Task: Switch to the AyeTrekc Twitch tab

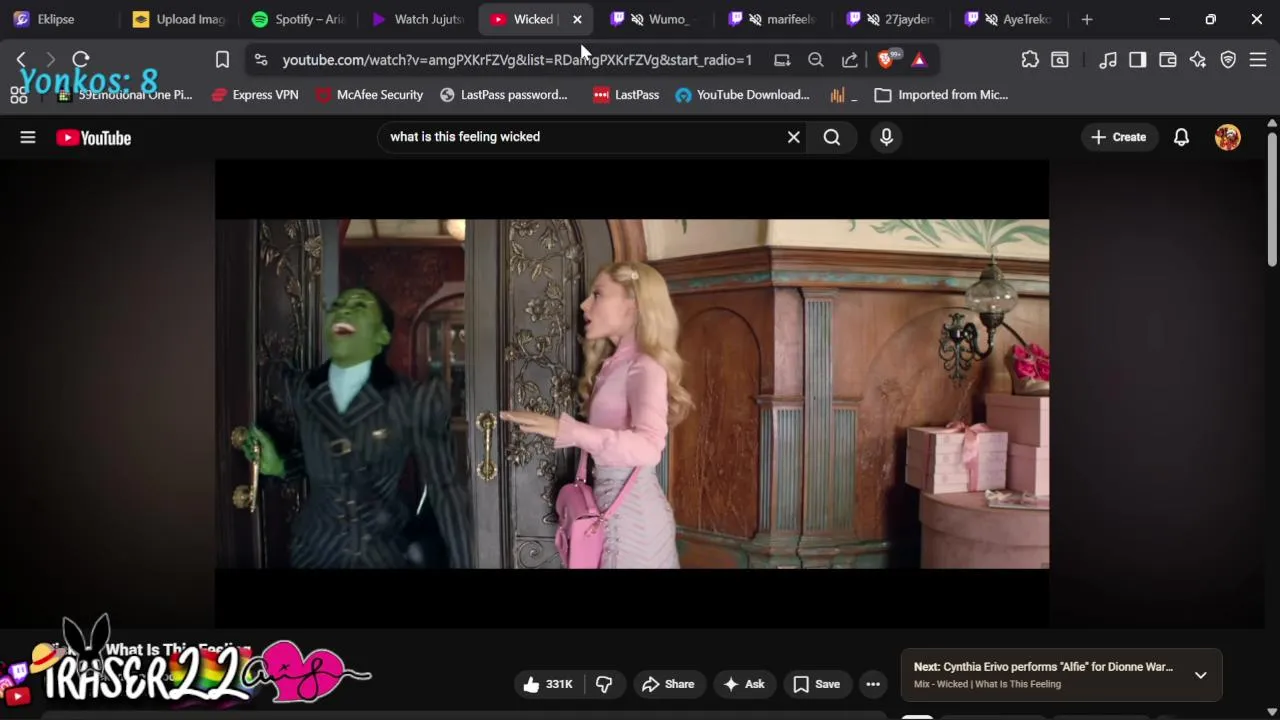Action: 1011,19
